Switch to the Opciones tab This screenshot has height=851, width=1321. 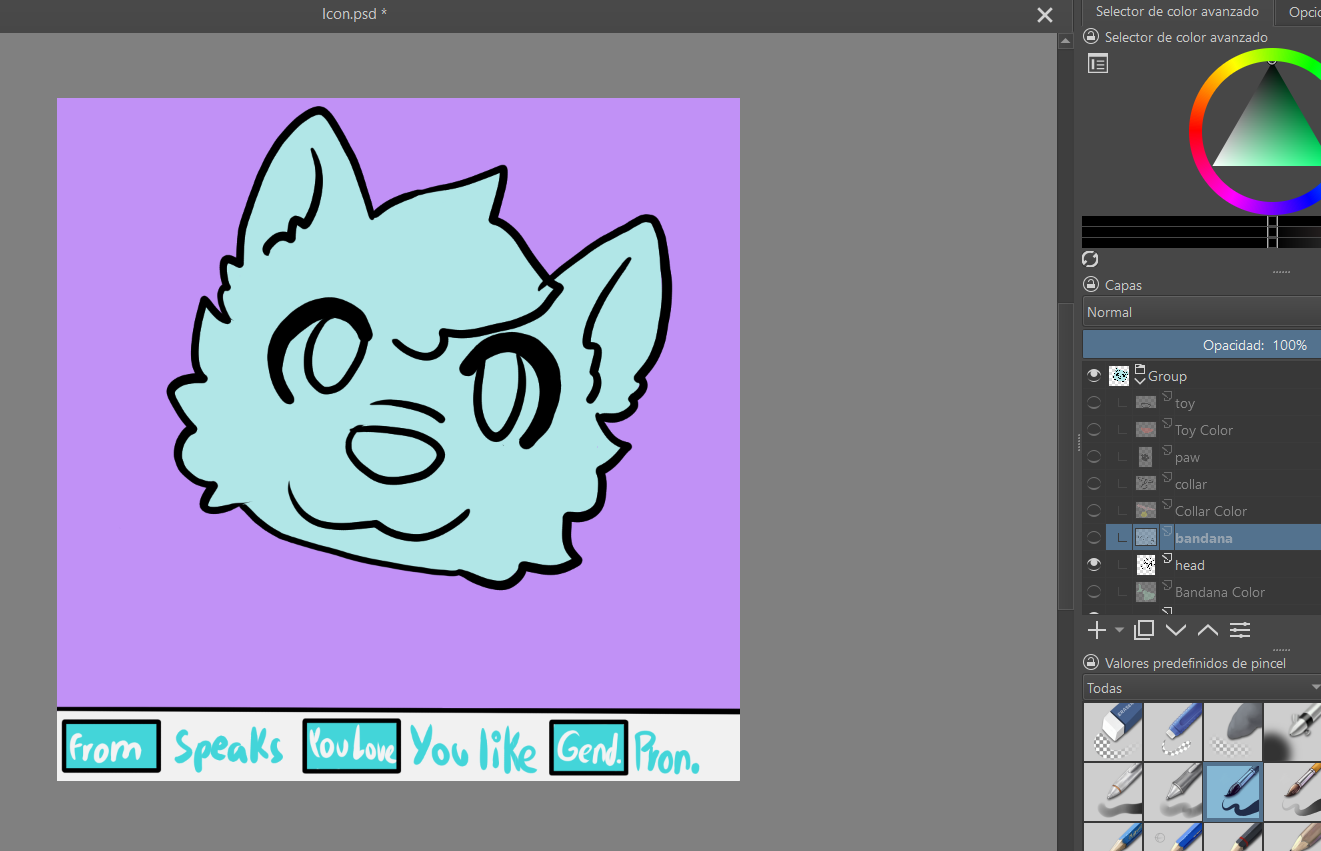pos(1300,12)
